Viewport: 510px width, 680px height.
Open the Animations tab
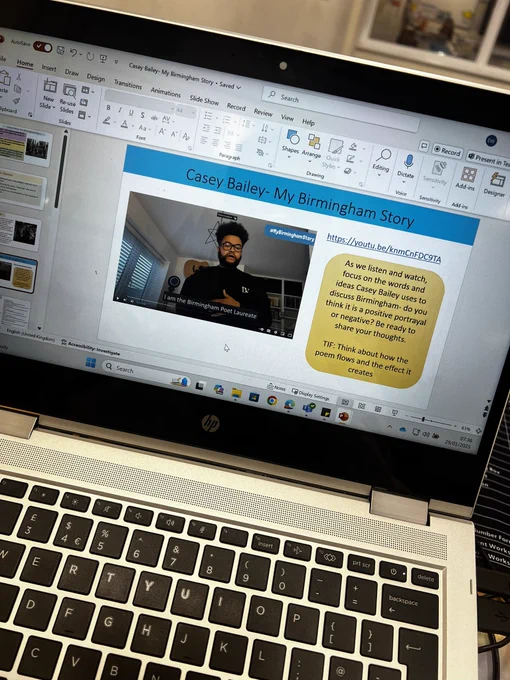pos(165,92)
